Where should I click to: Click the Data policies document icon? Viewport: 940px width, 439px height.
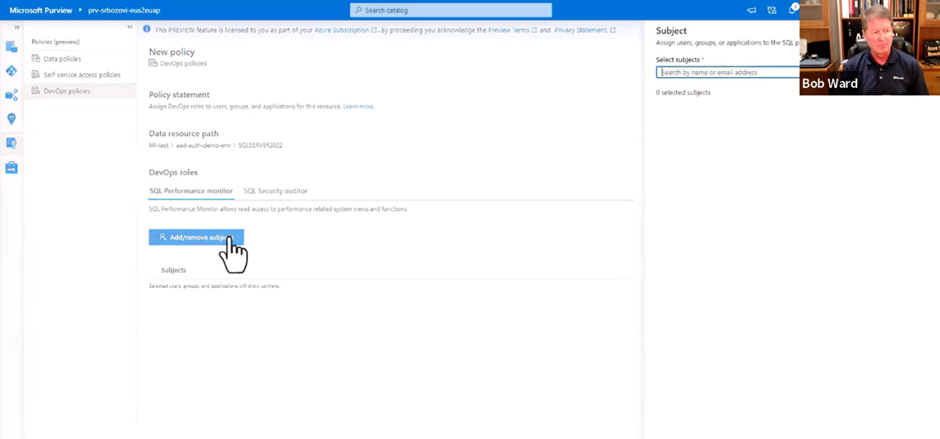(x=35, y=59)
